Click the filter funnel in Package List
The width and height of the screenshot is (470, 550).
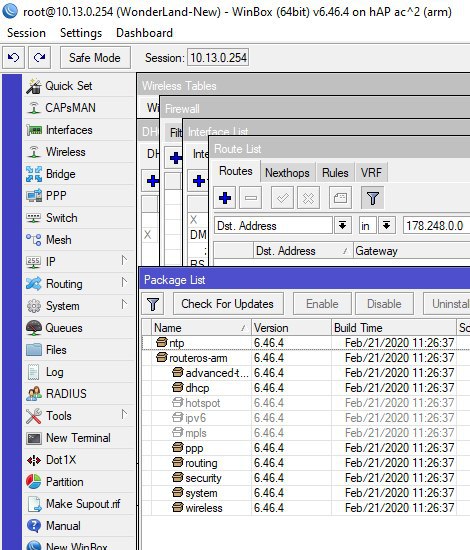coord(153,304)
